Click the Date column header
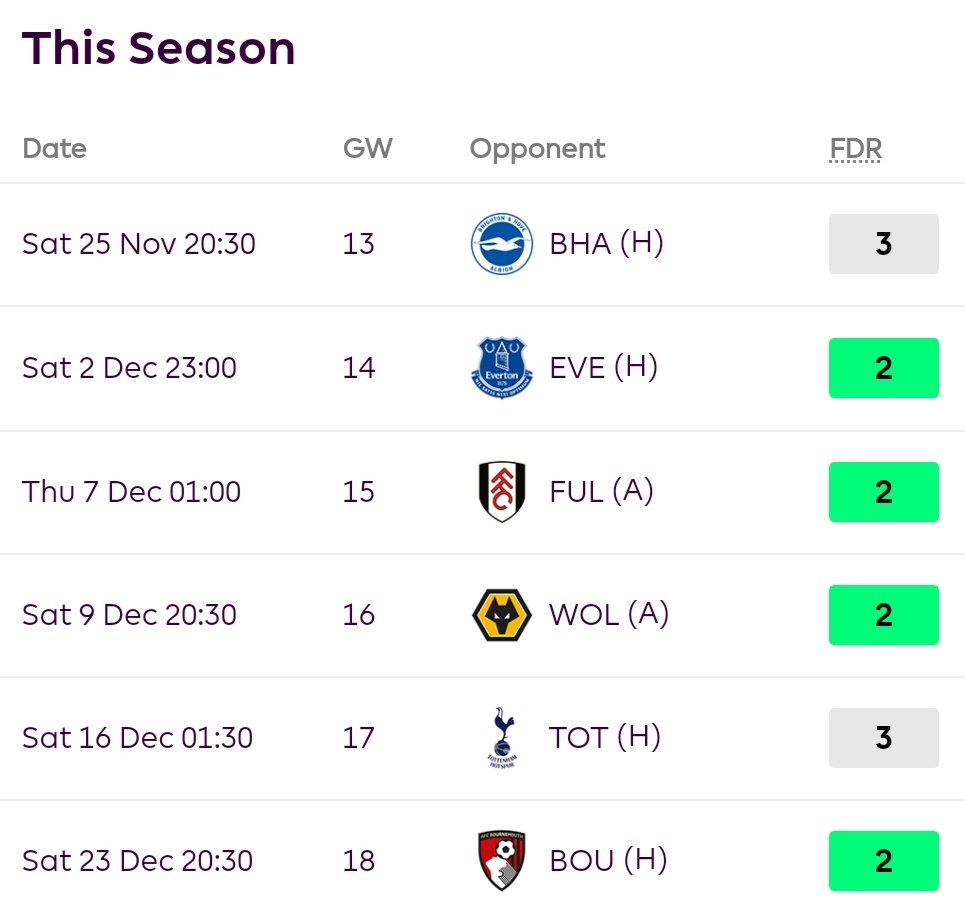Image resolution: width=965 pixels, height=910 pixels. tap(54, 149)
